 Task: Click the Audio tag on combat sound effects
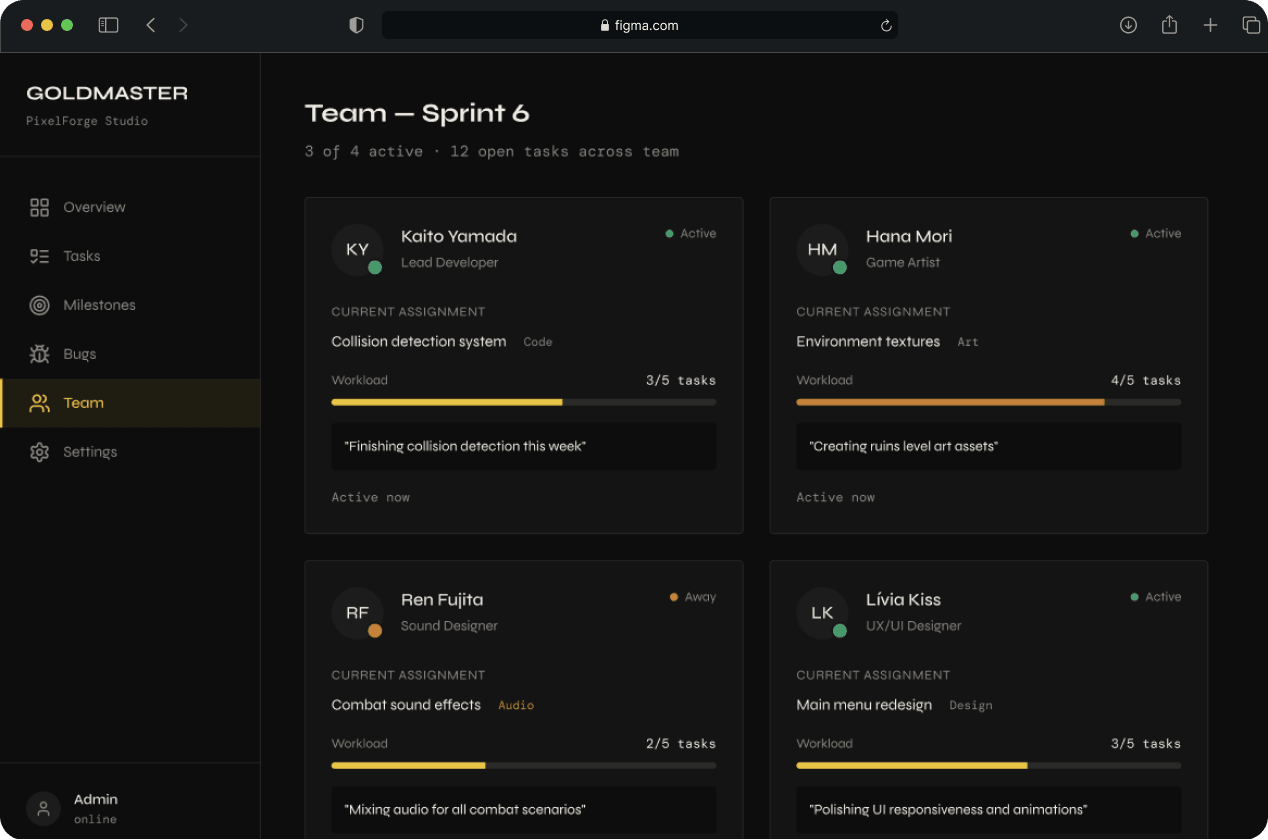pyautogui.click(x=516, y=704)
